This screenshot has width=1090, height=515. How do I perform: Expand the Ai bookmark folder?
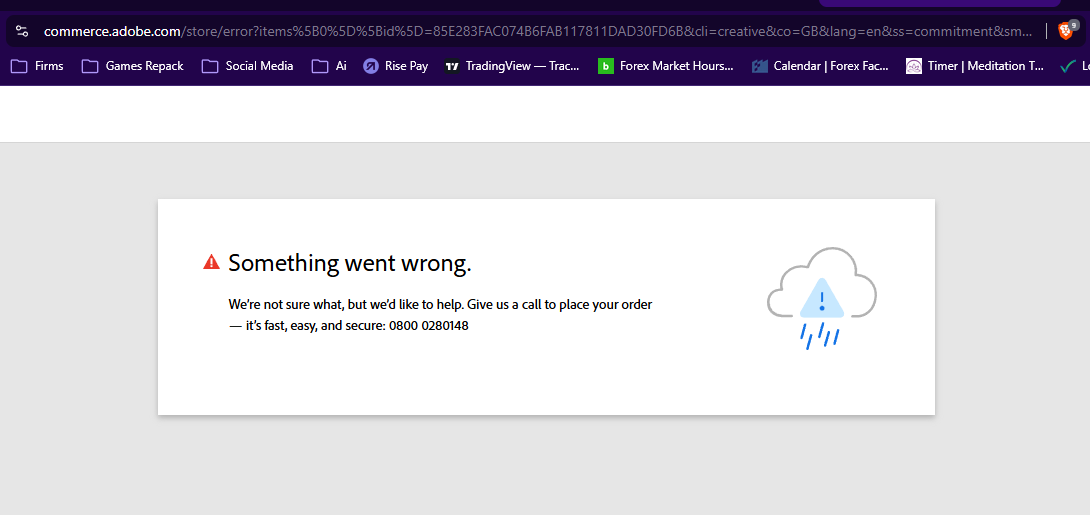tap(329, 66)
